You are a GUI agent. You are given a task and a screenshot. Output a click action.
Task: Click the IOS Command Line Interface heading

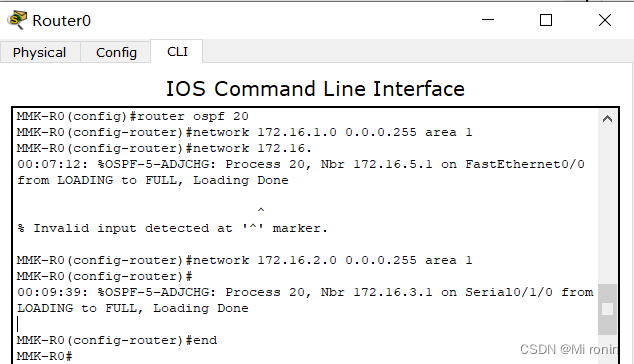coord(315,89)
